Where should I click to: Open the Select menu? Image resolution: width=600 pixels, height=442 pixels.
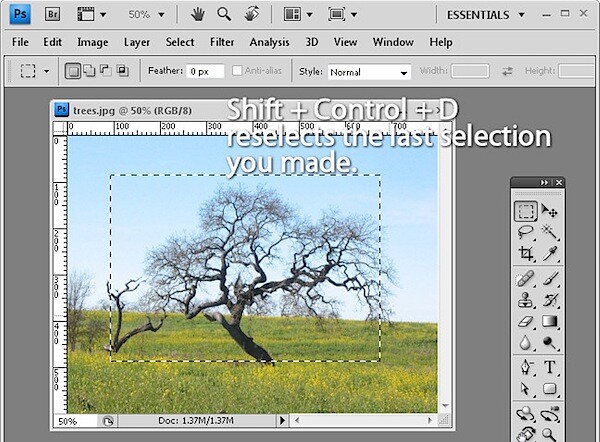[x=180, y=42]
